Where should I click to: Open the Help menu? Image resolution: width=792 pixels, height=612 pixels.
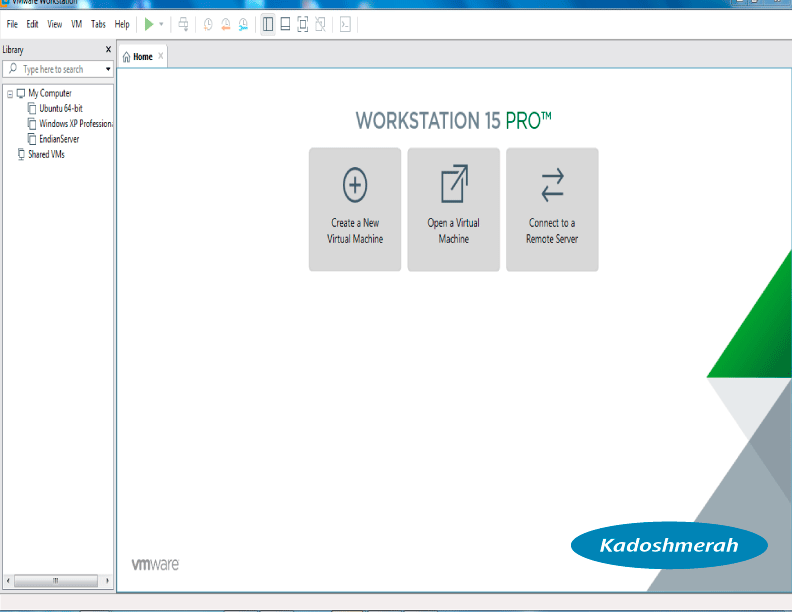coord(122,24)
